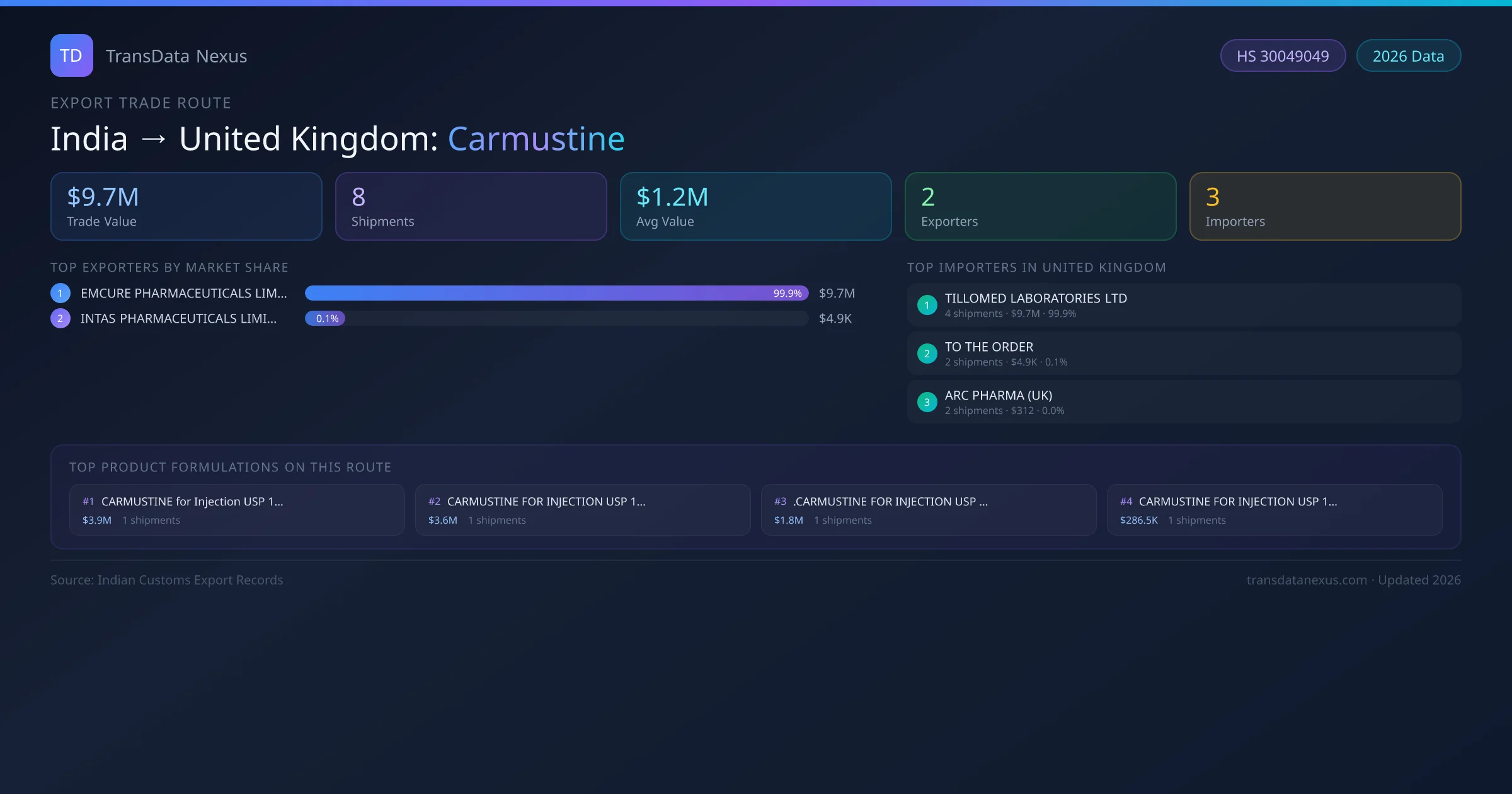Screen dimensions: 1512x794
Task: Click green rank 2 badge for To The Order
Action: pyautogui.click(x=927, y=354)
